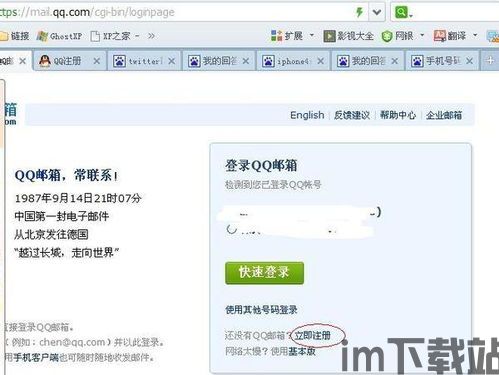This screenshot has height=375, width=499.
Task: Click the 翻译 translate icon
Action: click(440, 36)
